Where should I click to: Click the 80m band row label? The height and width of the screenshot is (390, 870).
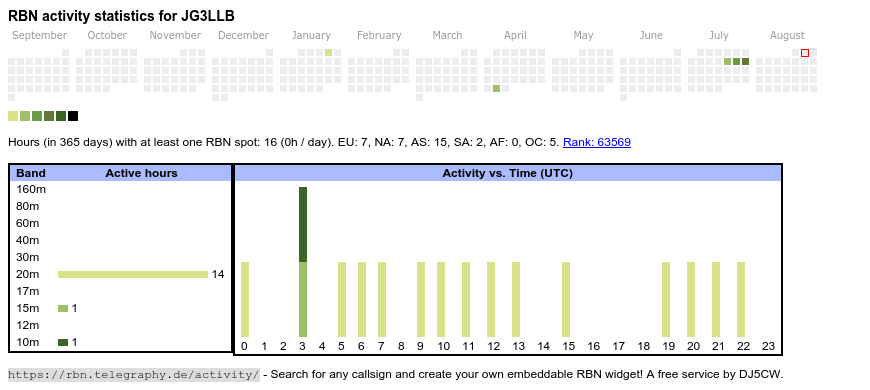(28, 206)
